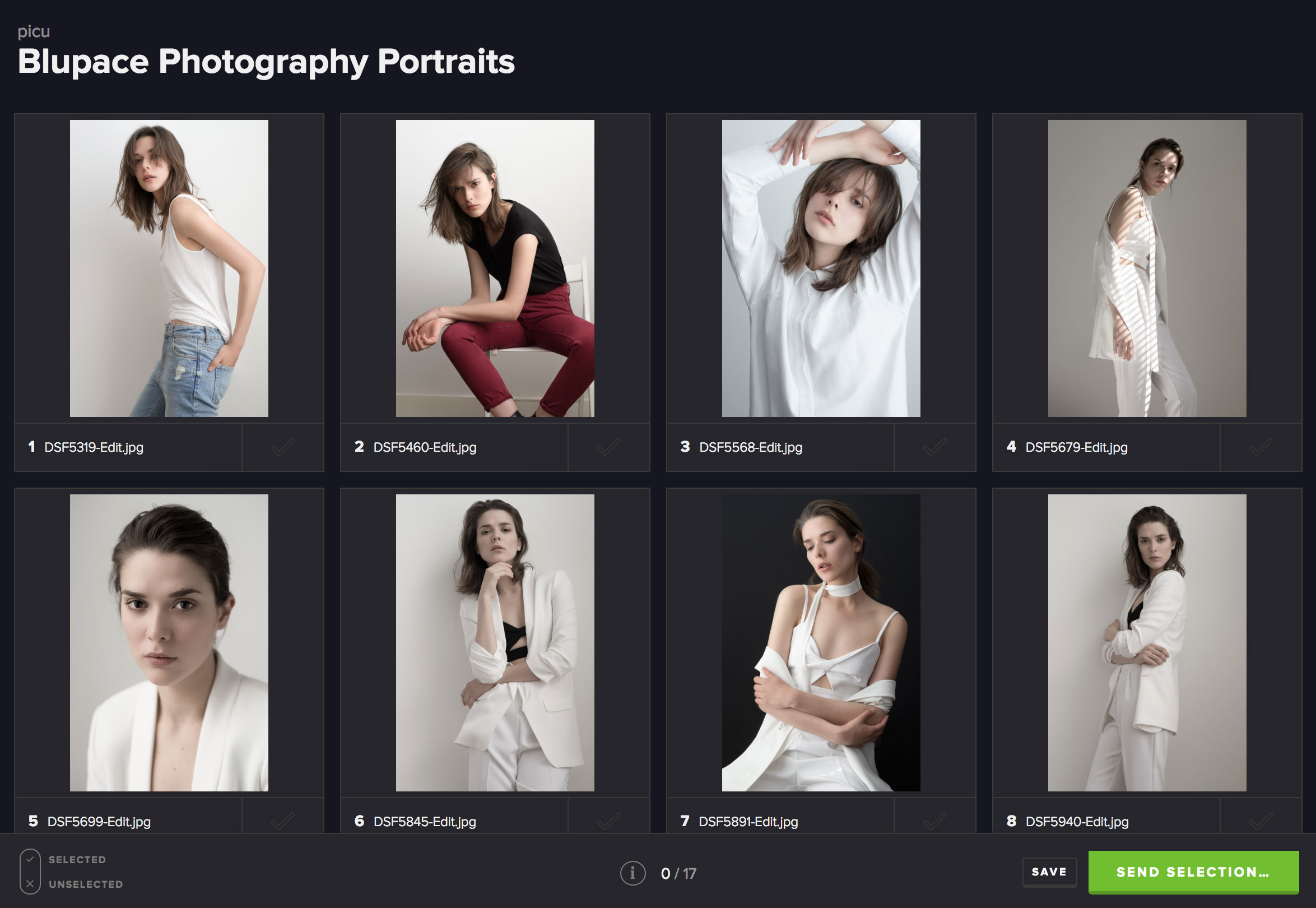Select image 4 DSF5679-Edit.jpg checkmark
Viewport: 1316px width, 908px height.
[x=1261, y=447]
